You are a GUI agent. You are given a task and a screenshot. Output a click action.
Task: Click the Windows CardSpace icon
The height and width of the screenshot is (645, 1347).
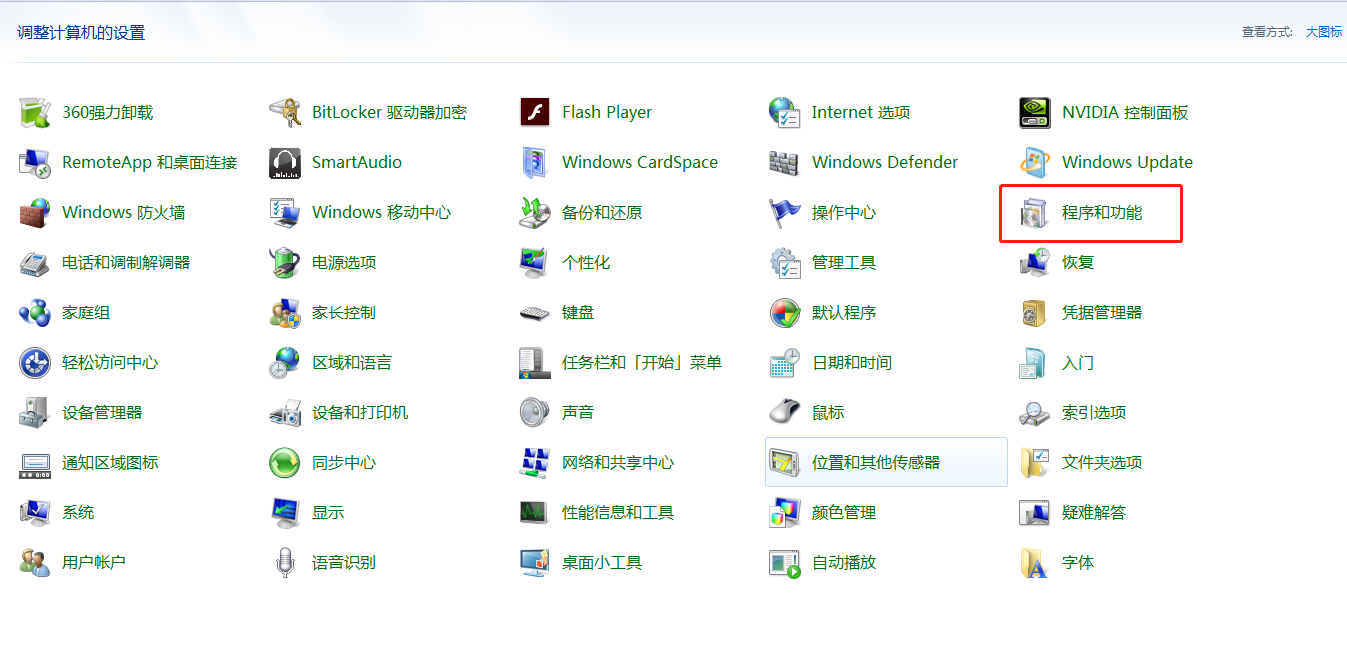(x=535, y=163)
